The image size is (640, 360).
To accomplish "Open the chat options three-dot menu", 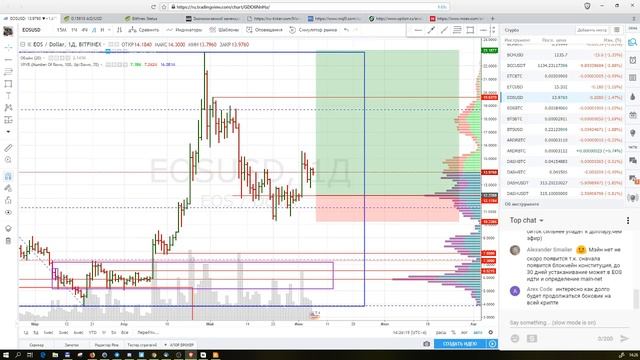I will pos(628,220).
